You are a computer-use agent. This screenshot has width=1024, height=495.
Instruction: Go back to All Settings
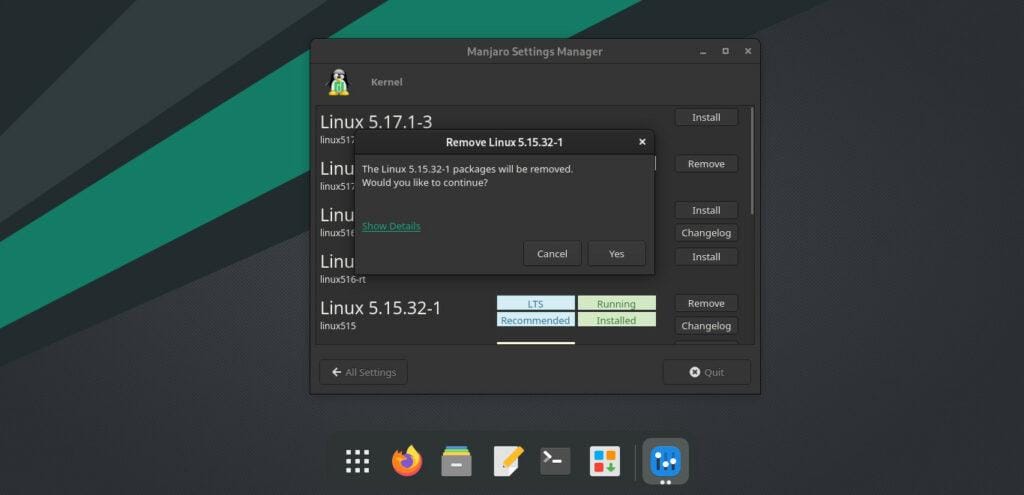pos(363,372)
